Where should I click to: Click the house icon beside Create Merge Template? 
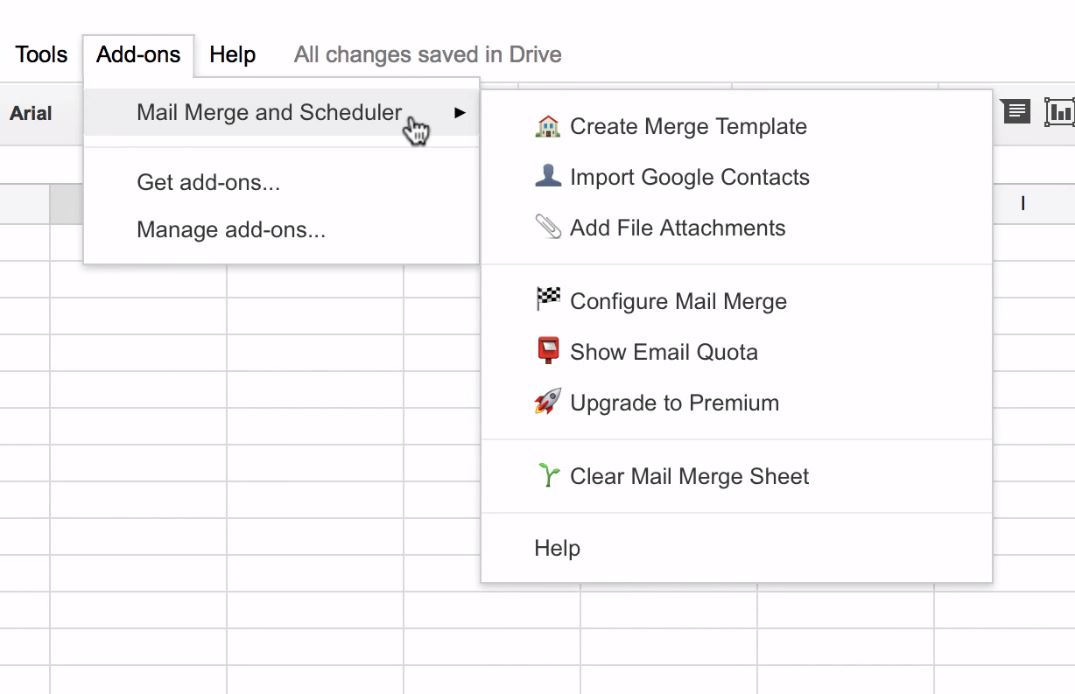(x=548, y=126)
